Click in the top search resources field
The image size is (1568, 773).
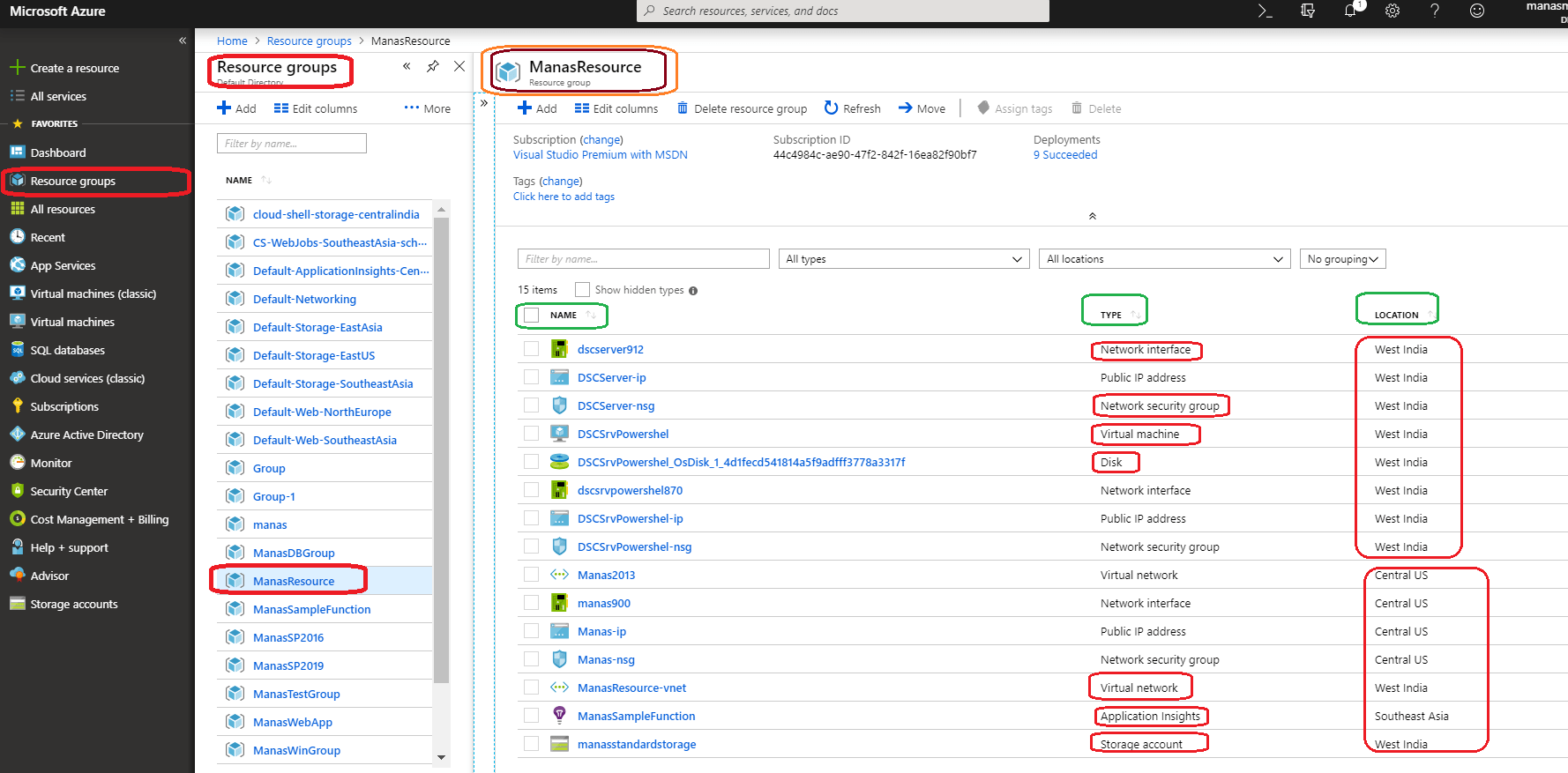843,11
